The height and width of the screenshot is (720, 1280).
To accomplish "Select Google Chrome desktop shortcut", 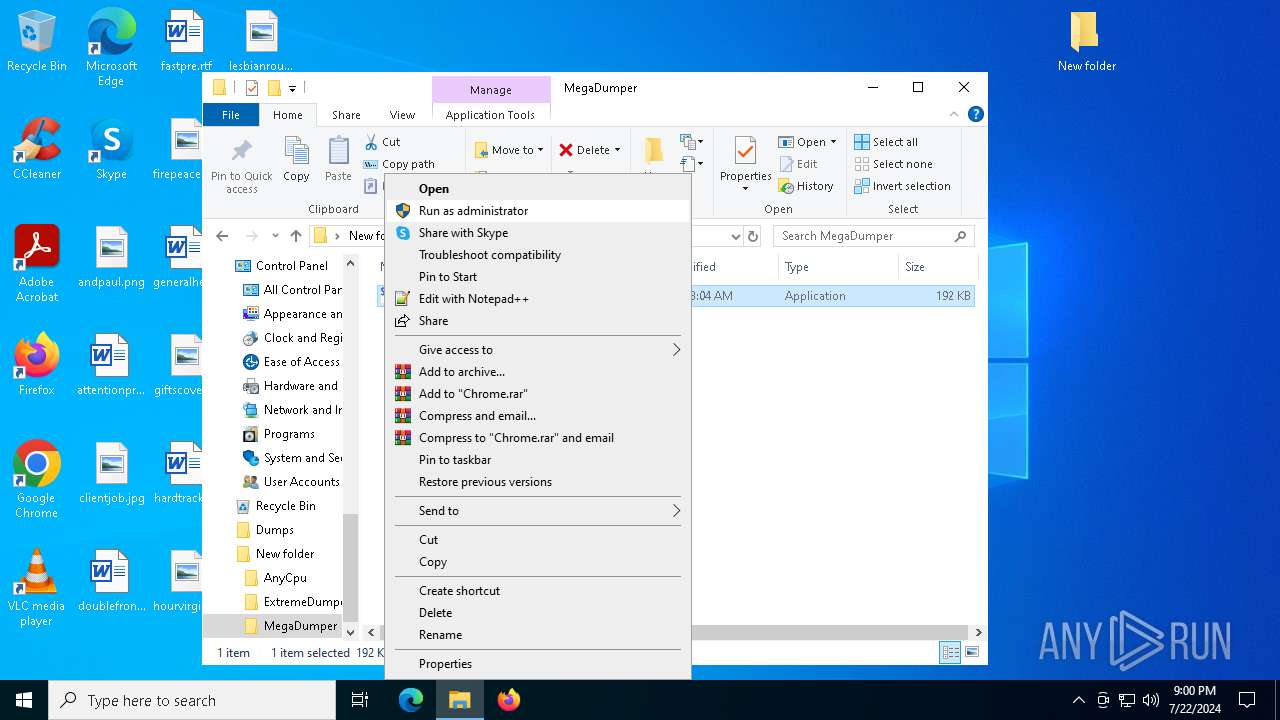I will pos(37,480).
